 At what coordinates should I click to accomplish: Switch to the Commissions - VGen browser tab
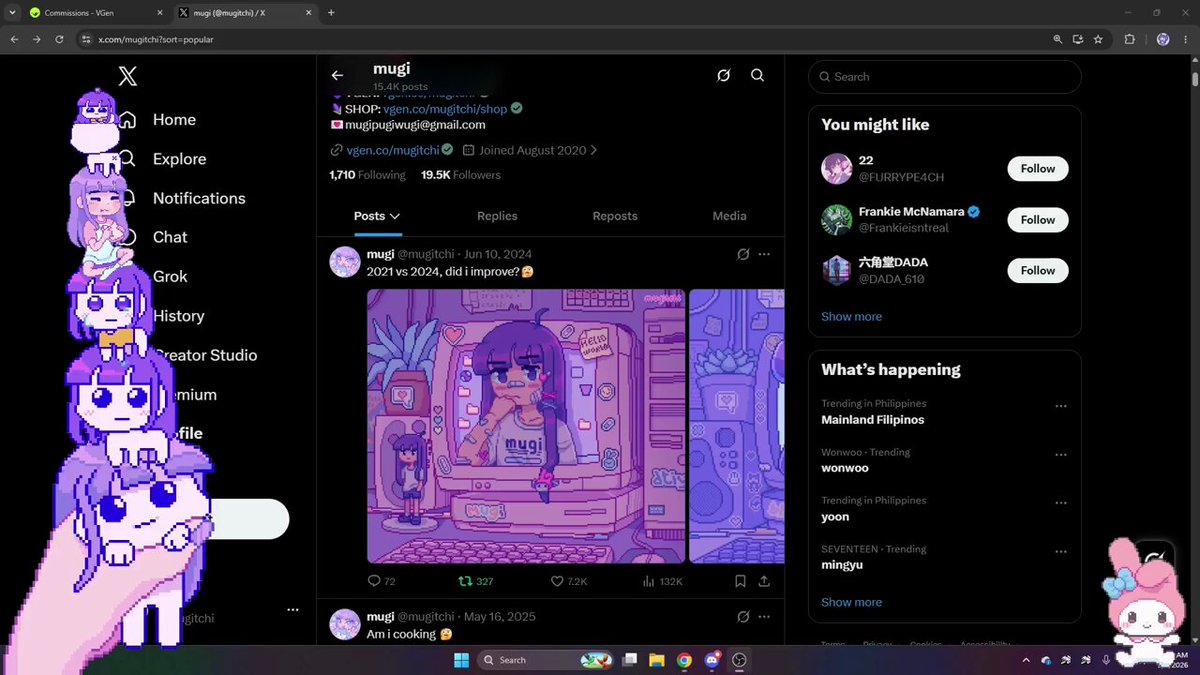point(96,13)
